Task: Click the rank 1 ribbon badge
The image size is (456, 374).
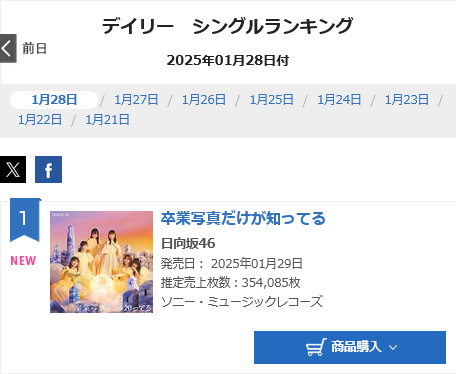Action: (25, 220)
